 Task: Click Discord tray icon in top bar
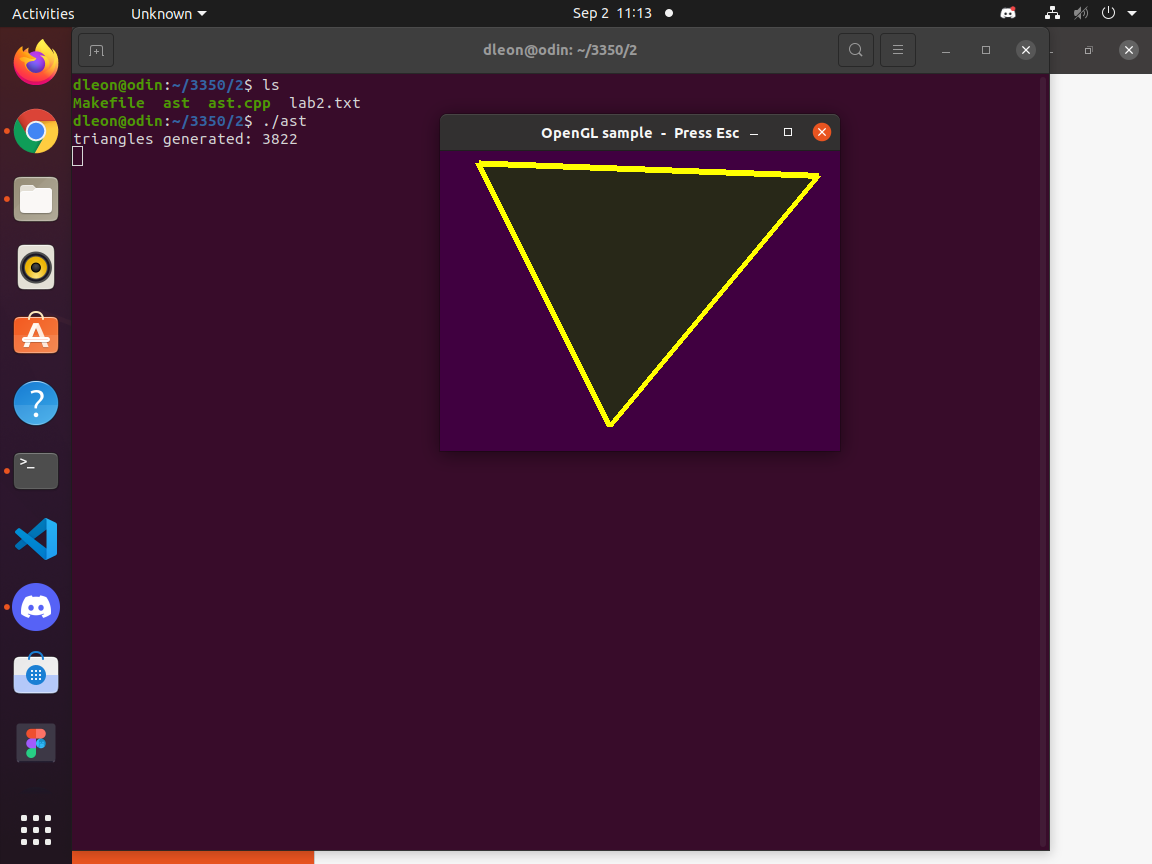pyautogui.click(x=1008, y=13)
